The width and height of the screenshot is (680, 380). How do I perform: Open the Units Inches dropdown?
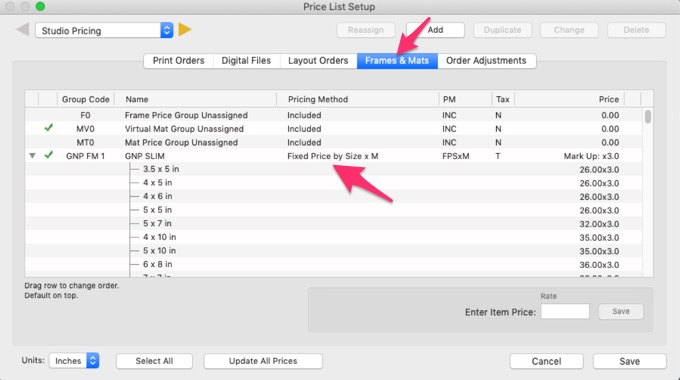click(74, 361)
